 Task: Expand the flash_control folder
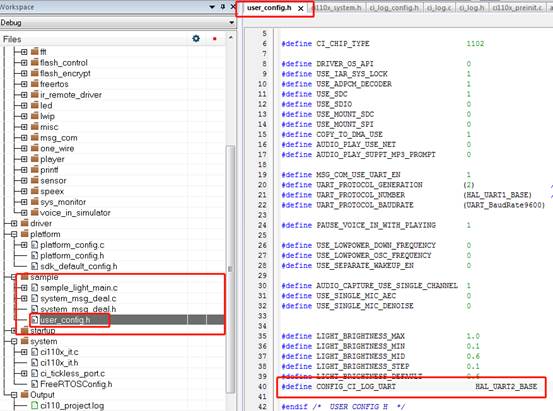[x=24, y=63]
